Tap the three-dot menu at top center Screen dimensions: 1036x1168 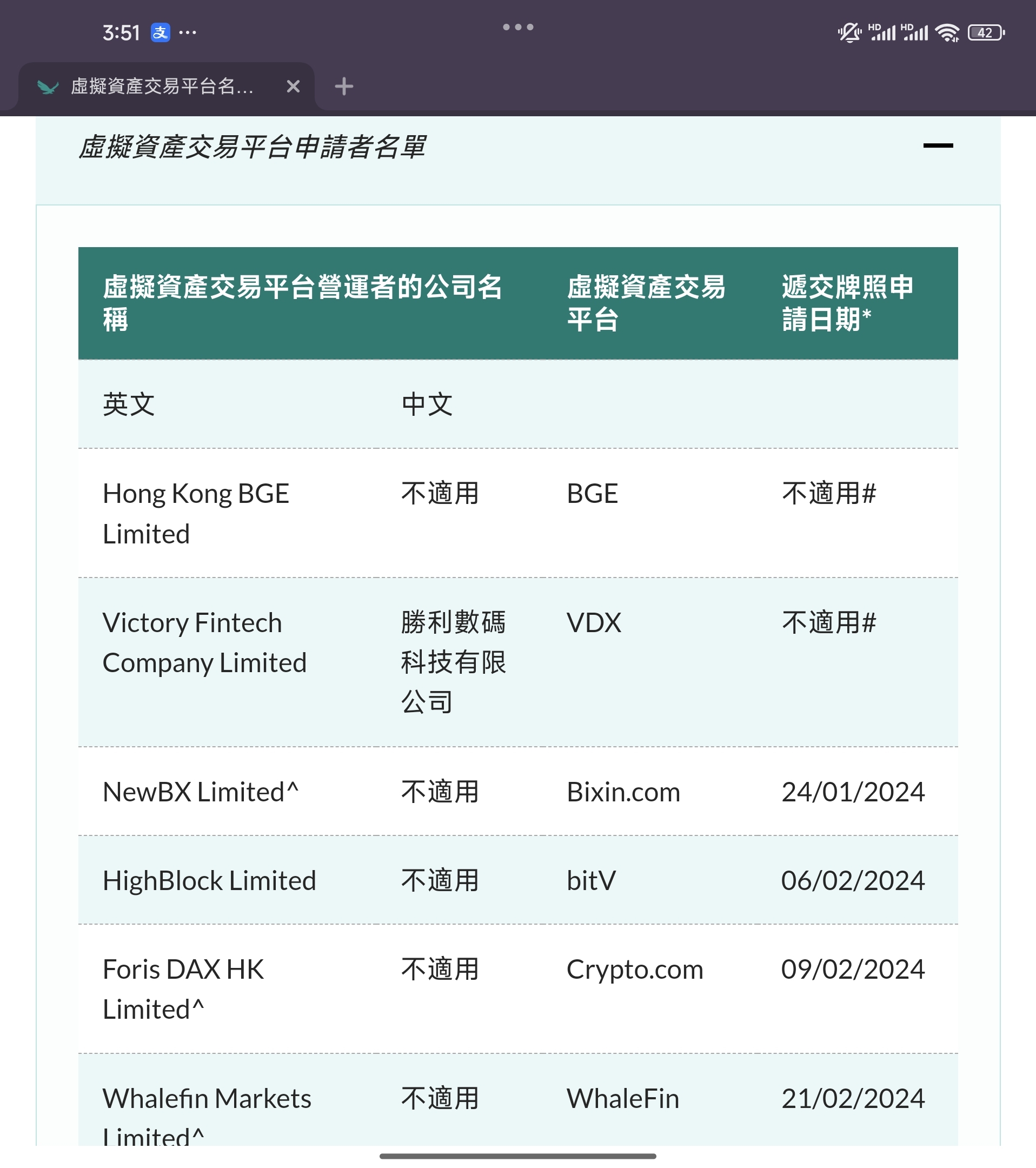pos(517,27)
